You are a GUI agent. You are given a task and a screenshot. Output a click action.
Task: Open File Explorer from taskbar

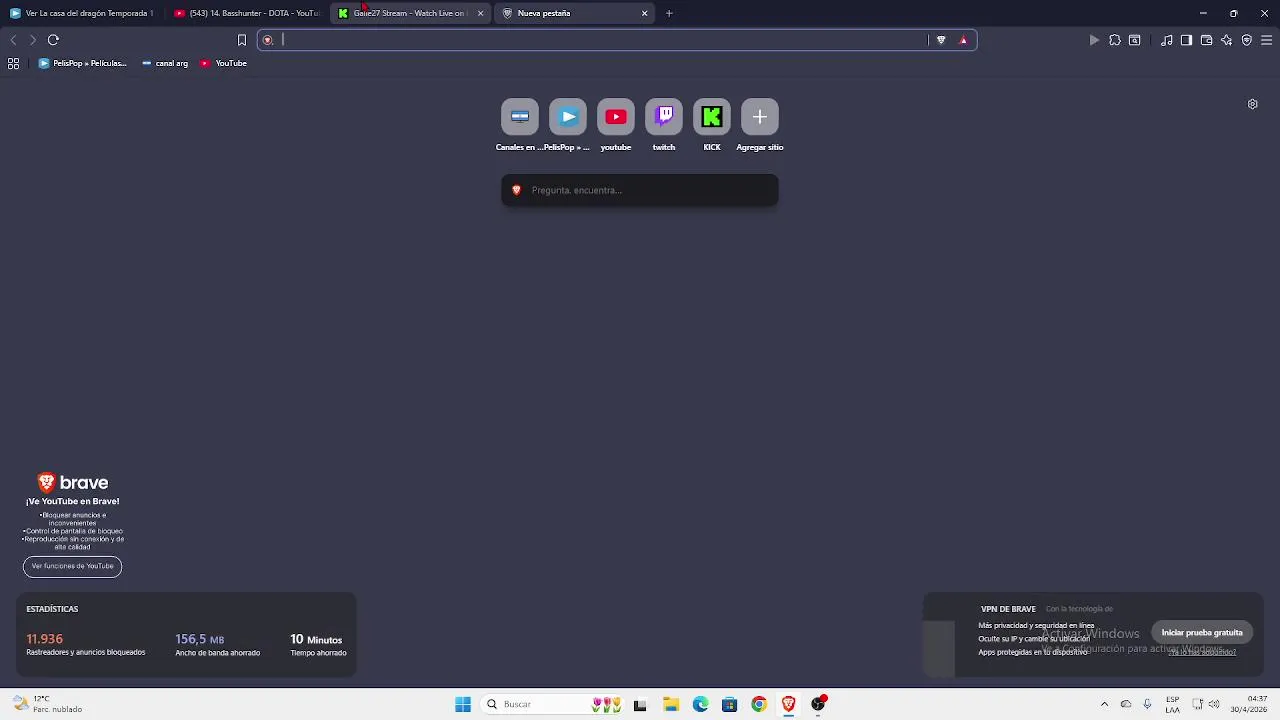click(x=671, y=704)
